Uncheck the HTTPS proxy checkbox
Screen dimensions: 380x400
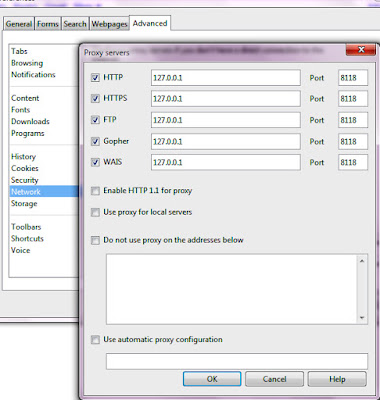pyautogui.click(x=95, y=99)
